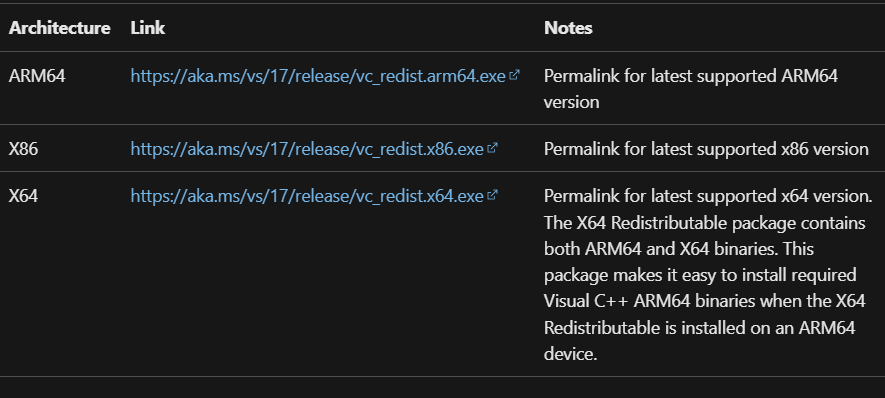The width and height of the screenshot is (885, 398).
Task: Click 'Permalink for latest supported x64 version' text
Action: point(707,196)
